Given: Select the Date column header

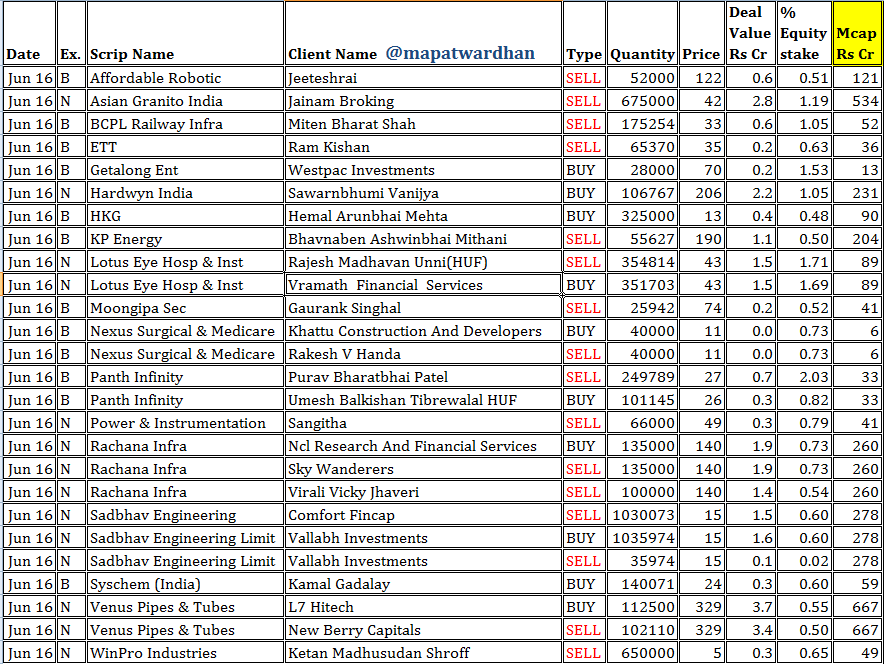Looking at the screenshot, I should [25, 55].
